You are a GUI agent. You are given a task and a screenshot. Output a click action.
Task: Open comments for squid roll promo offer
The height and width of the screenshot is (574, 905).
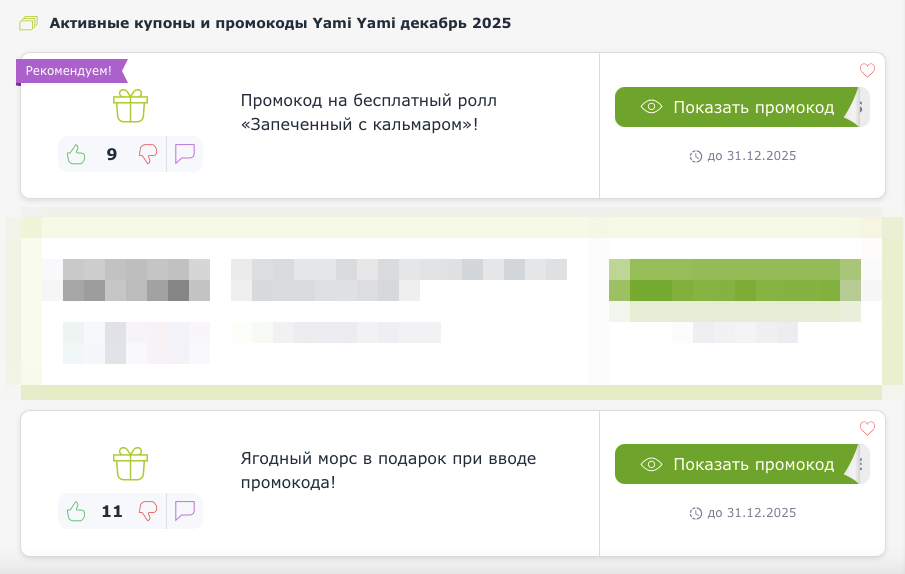[185, 154]
